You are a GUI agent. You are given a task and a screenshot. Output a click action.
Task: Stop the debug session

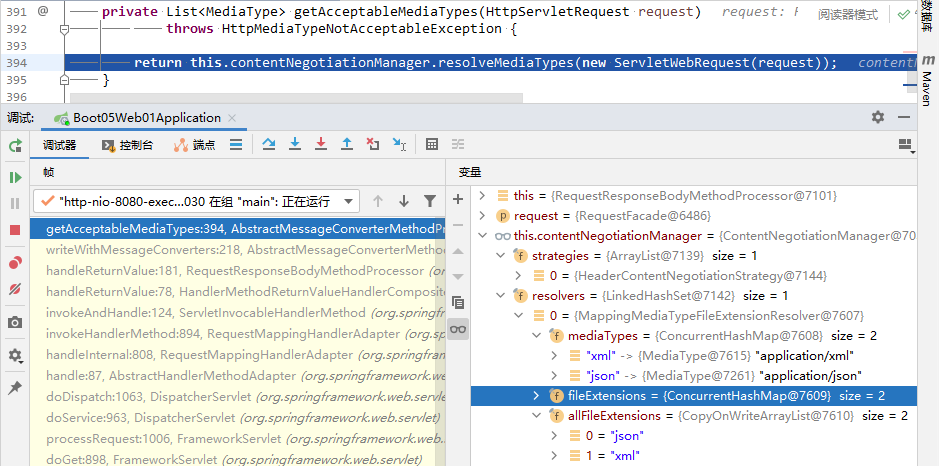[x=16, y=230]
